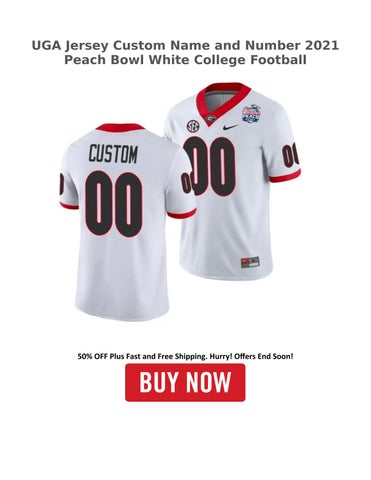Click the red cuff on front jersey sleeve
The image size is (371, 480).
coord(285,176)
